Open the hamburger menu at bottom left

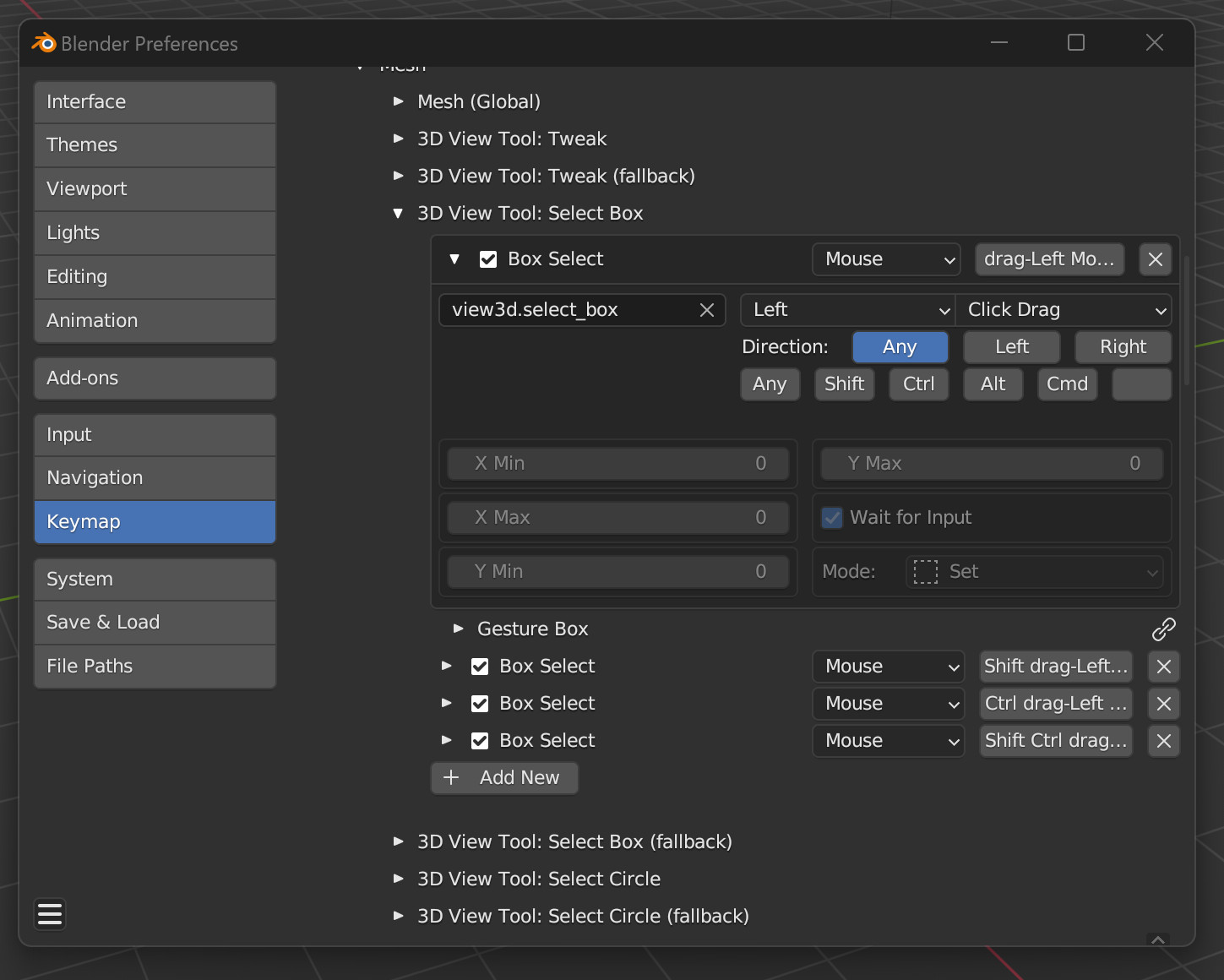[50, 914]
